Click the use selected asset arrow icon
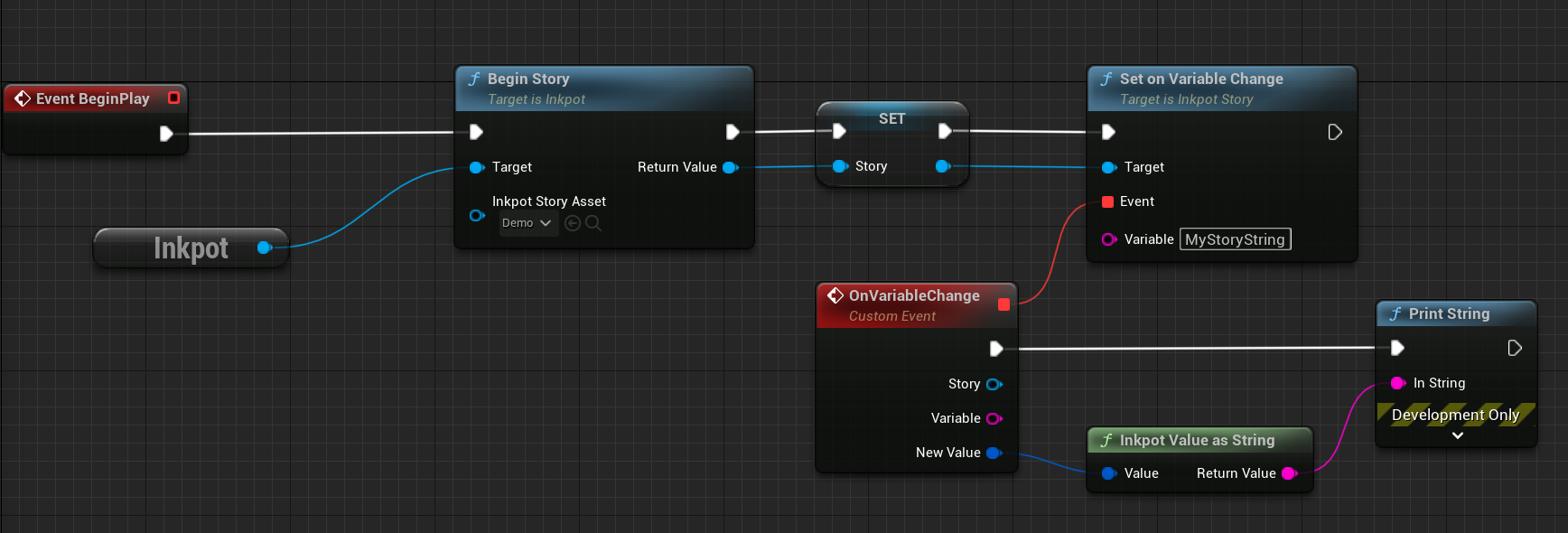 click(573, 223)
